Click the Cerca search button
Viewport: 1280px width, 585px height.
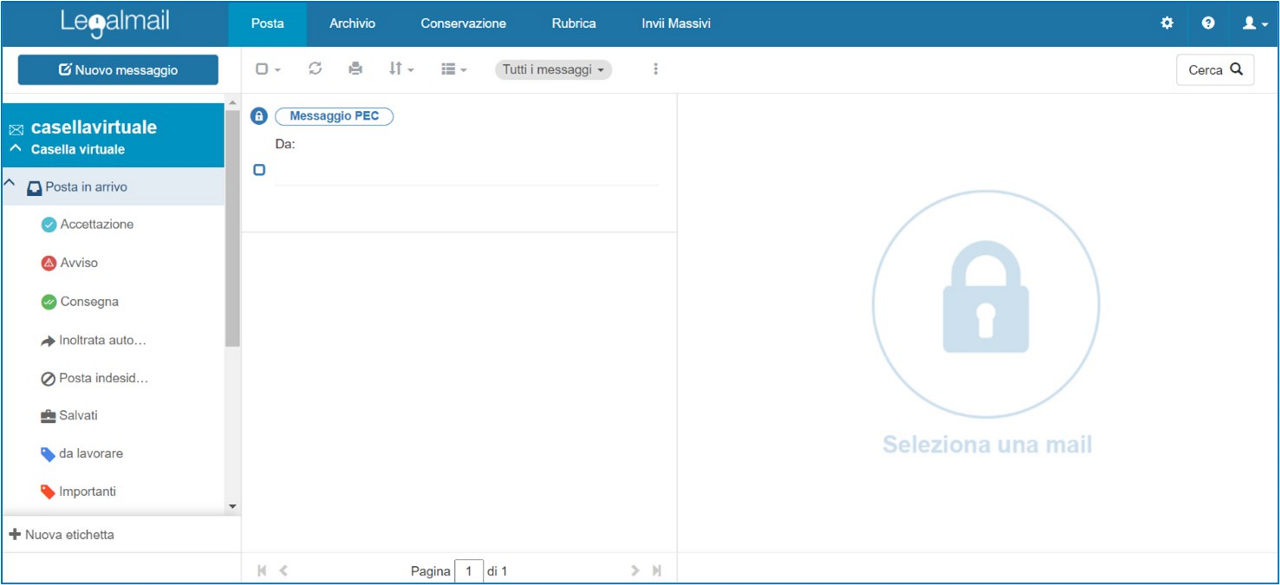pos(1215,70)
